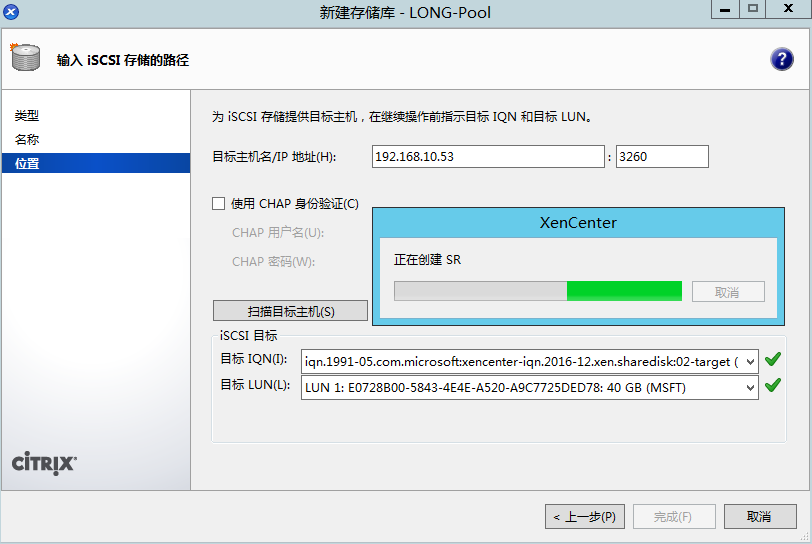Click the 正在创建 SR status text
This screenshot has width=812, height=544.
tap(427, 260)
